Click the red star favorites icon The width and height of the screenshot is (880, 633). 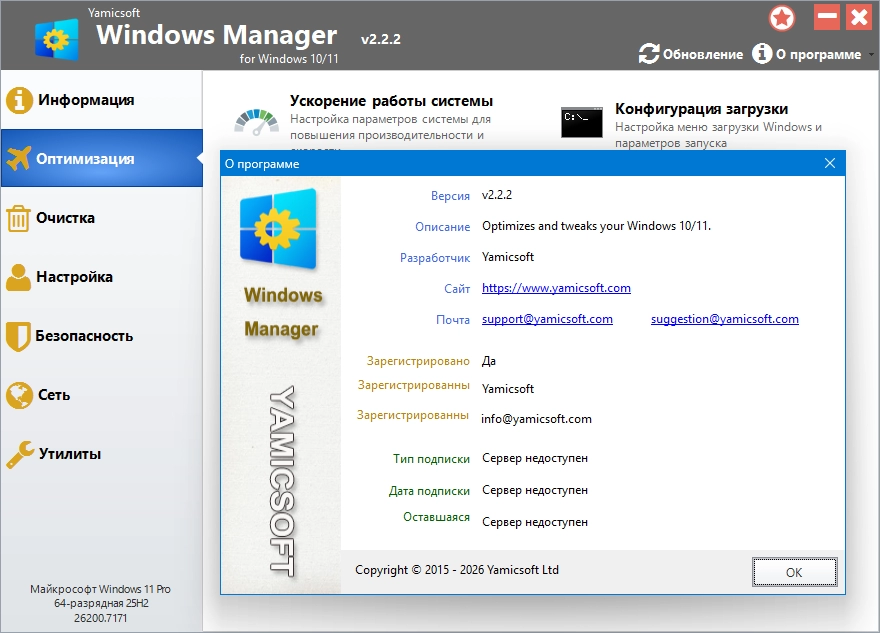point(782,19)
